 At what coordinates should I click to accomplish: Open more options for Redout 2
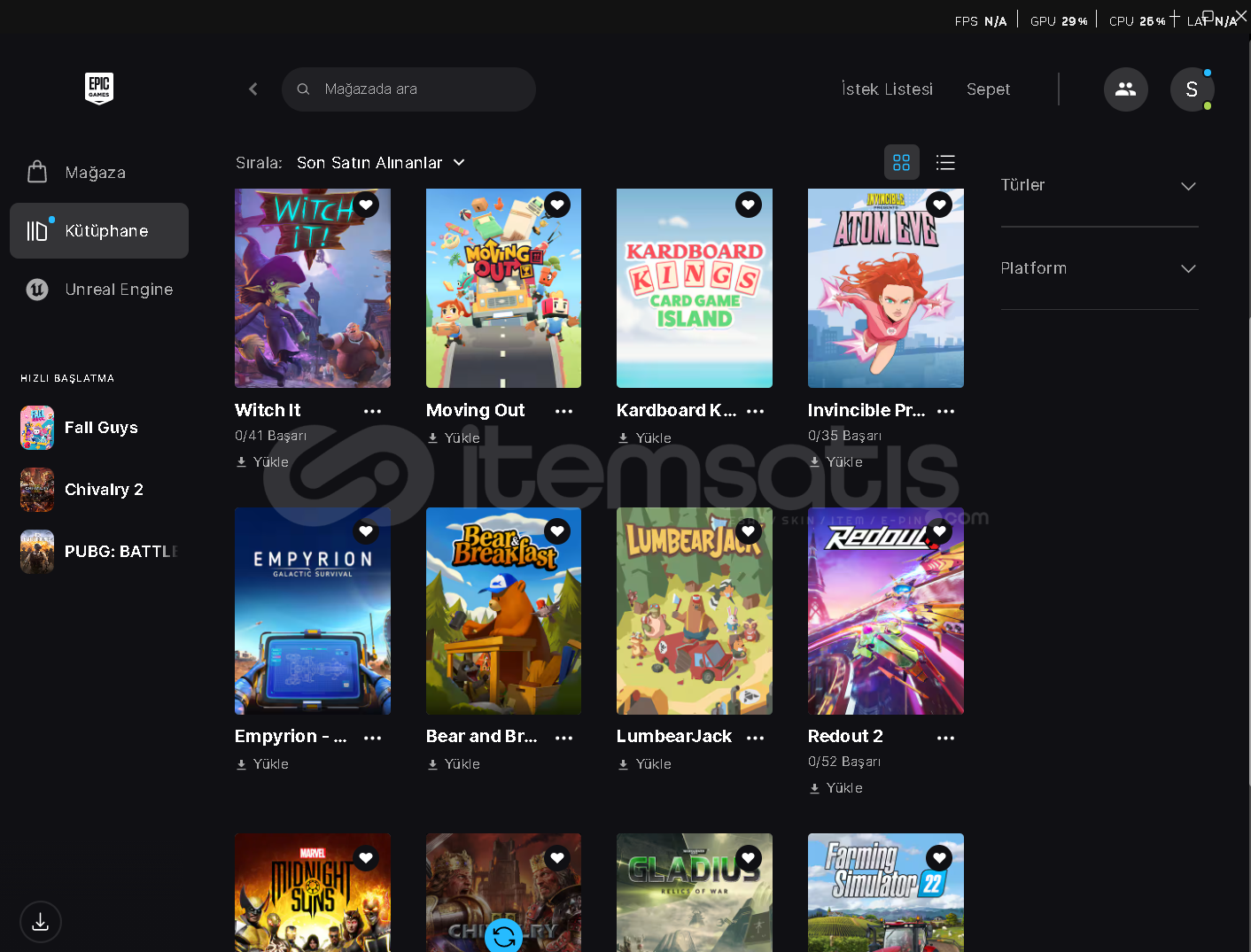(x=946, y=738)
